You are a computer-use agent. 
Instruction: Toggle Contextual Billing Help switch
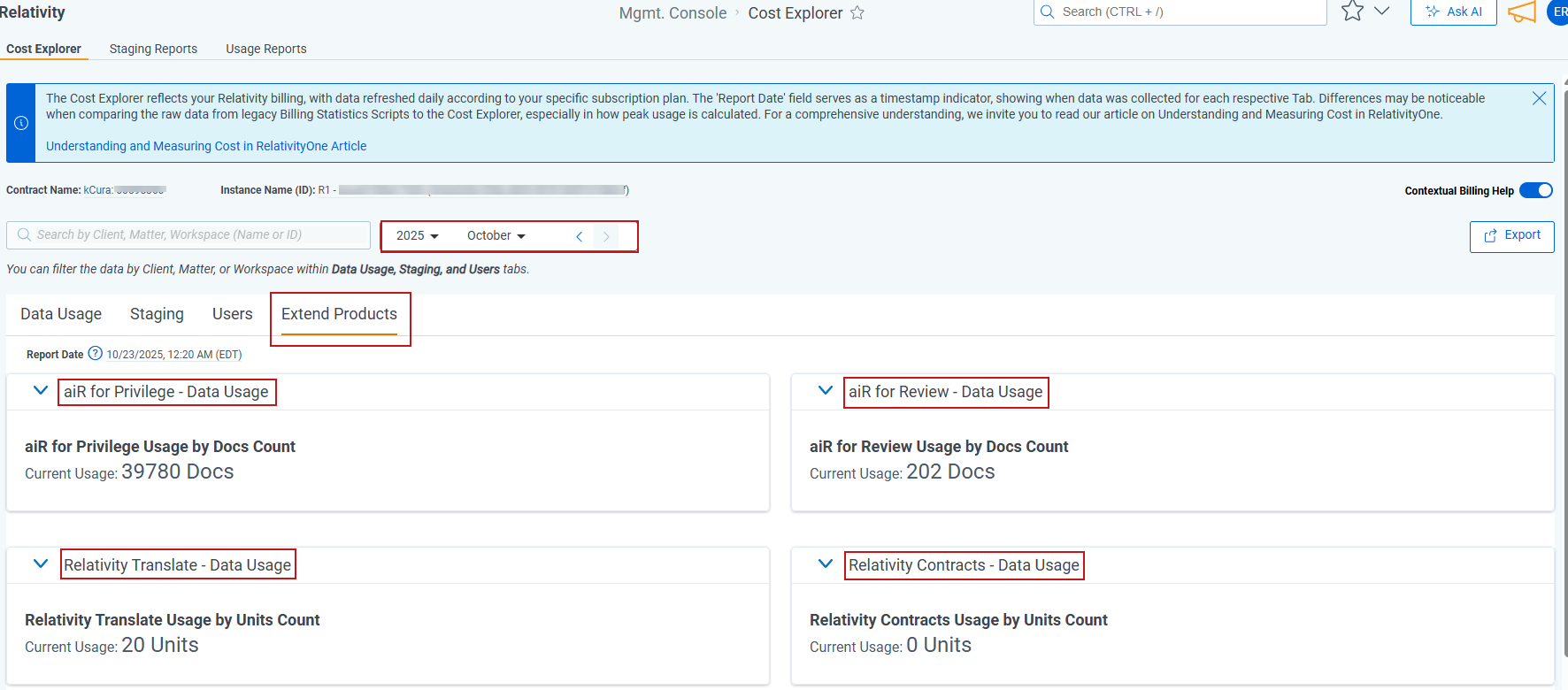(1536, 190)
